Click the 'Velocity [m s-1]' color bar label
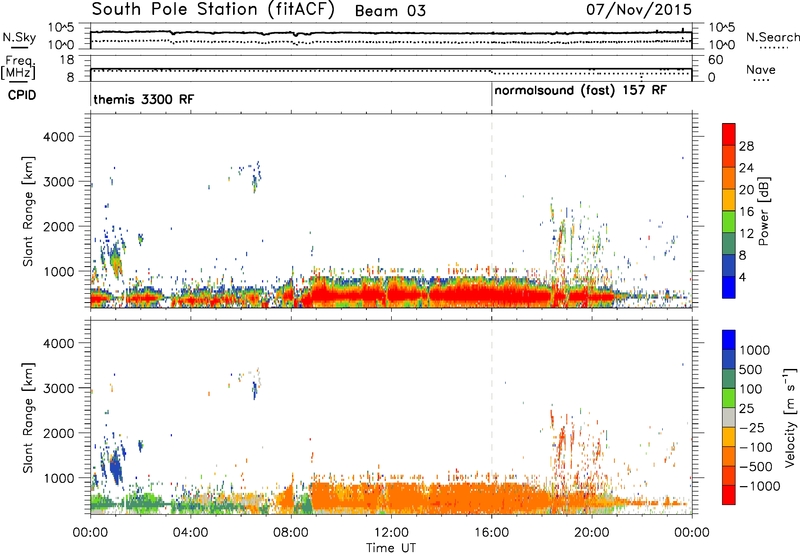The width and height of the screenshot is (800, 554). click(x=790, y=417)
